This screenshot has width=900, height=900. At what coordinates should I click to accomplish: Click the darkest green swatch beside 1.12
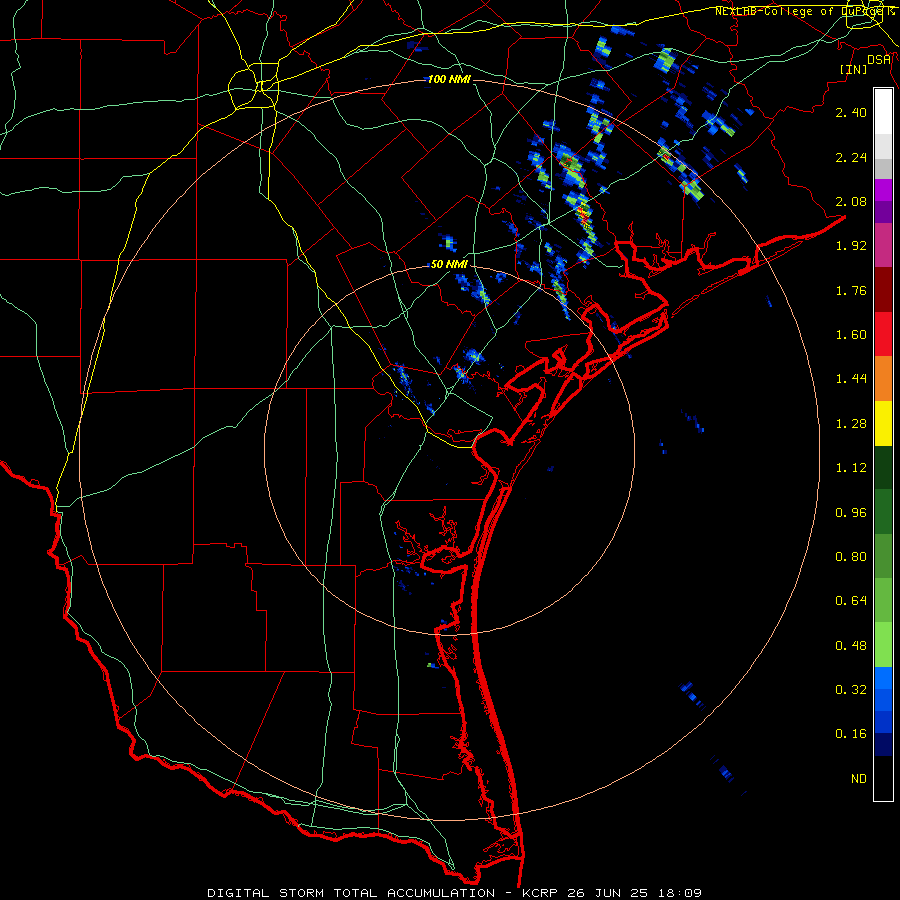coord(883,467)
